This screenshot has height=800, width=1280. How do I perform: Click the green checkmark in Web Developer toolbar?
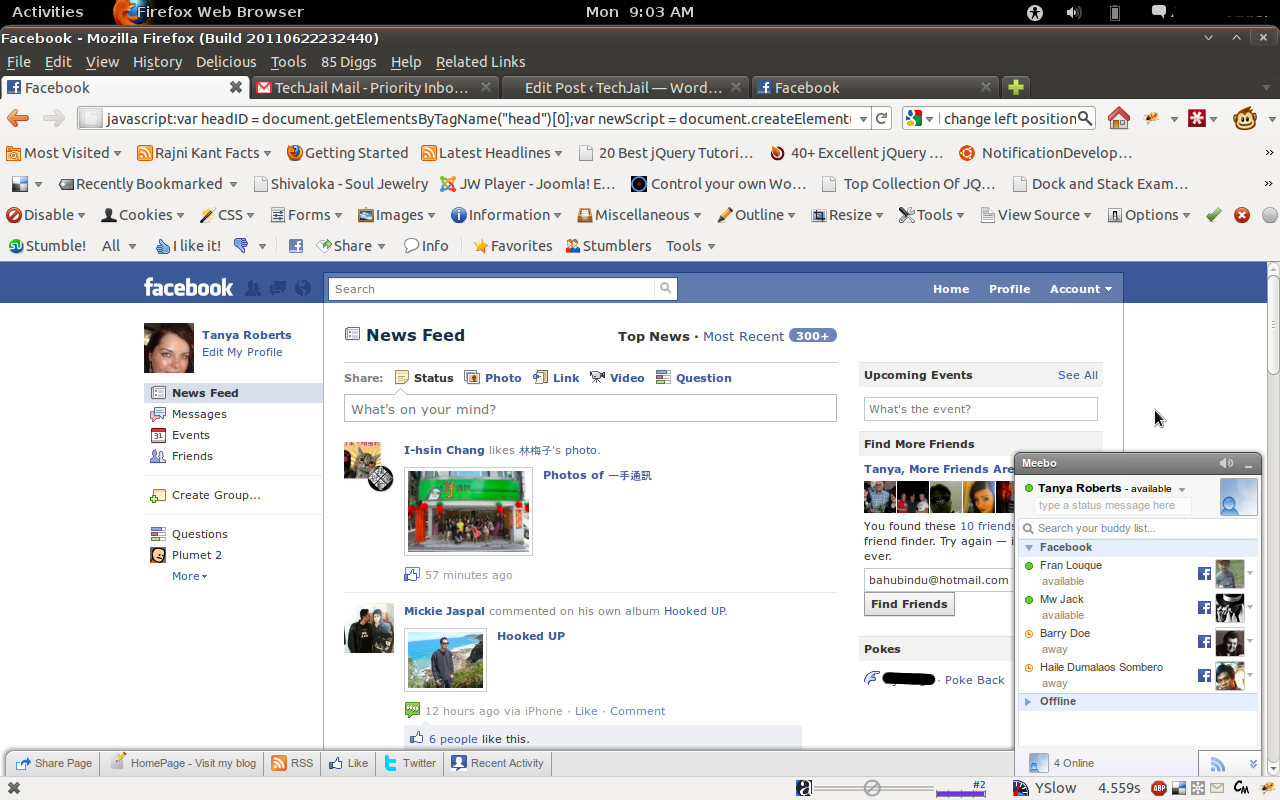1214,215
